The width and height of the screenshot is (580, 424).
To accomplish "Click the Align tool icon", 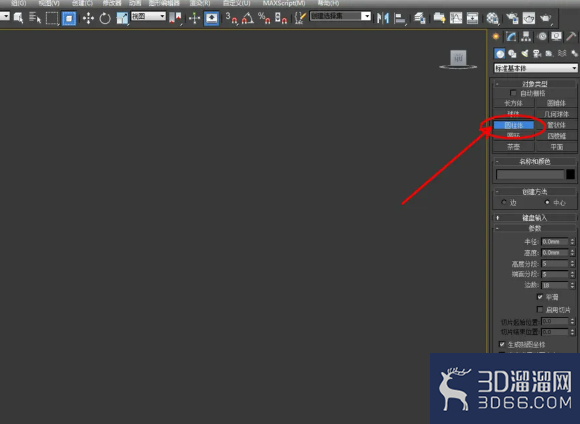I will coord(400,18).
